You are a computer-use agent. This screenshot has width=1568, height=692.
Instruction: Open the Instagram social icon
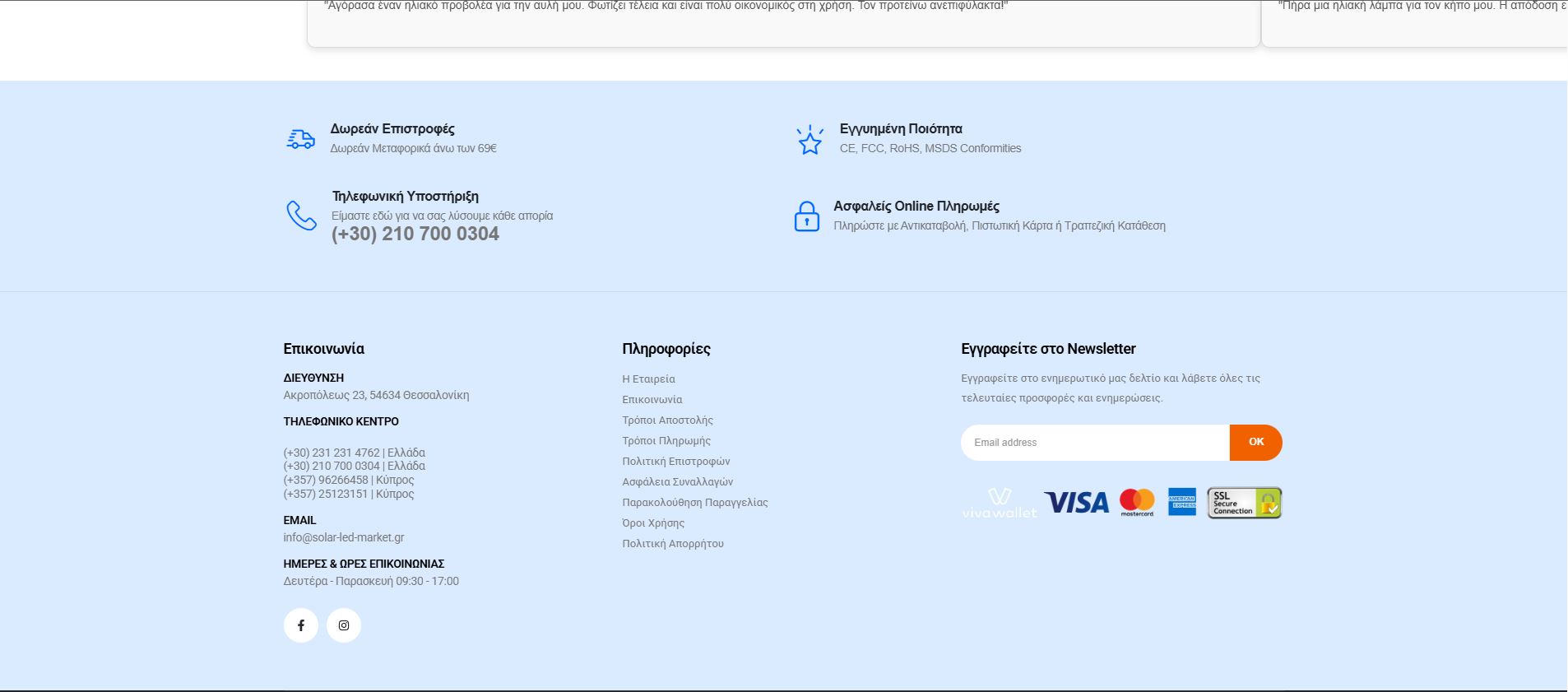[x=344, y=625]
